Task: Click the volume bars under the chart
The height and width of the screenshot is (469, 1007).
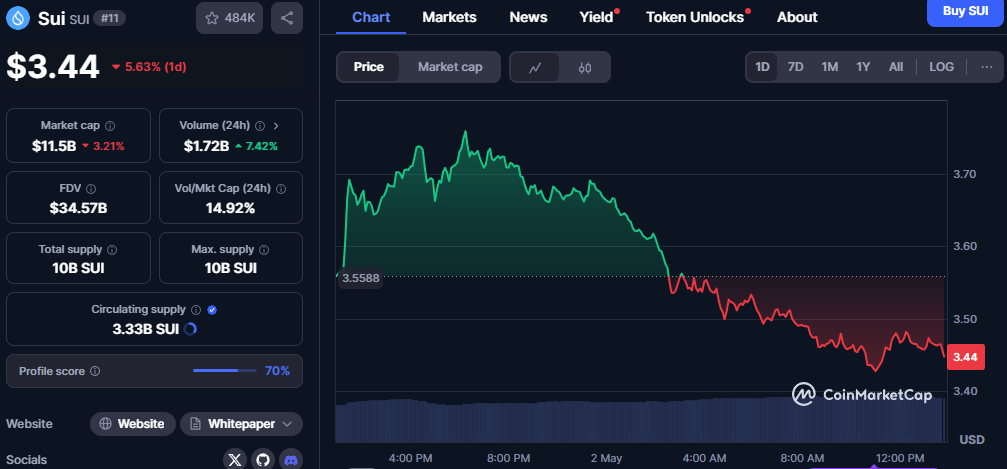Action: (x=640, y=420)
